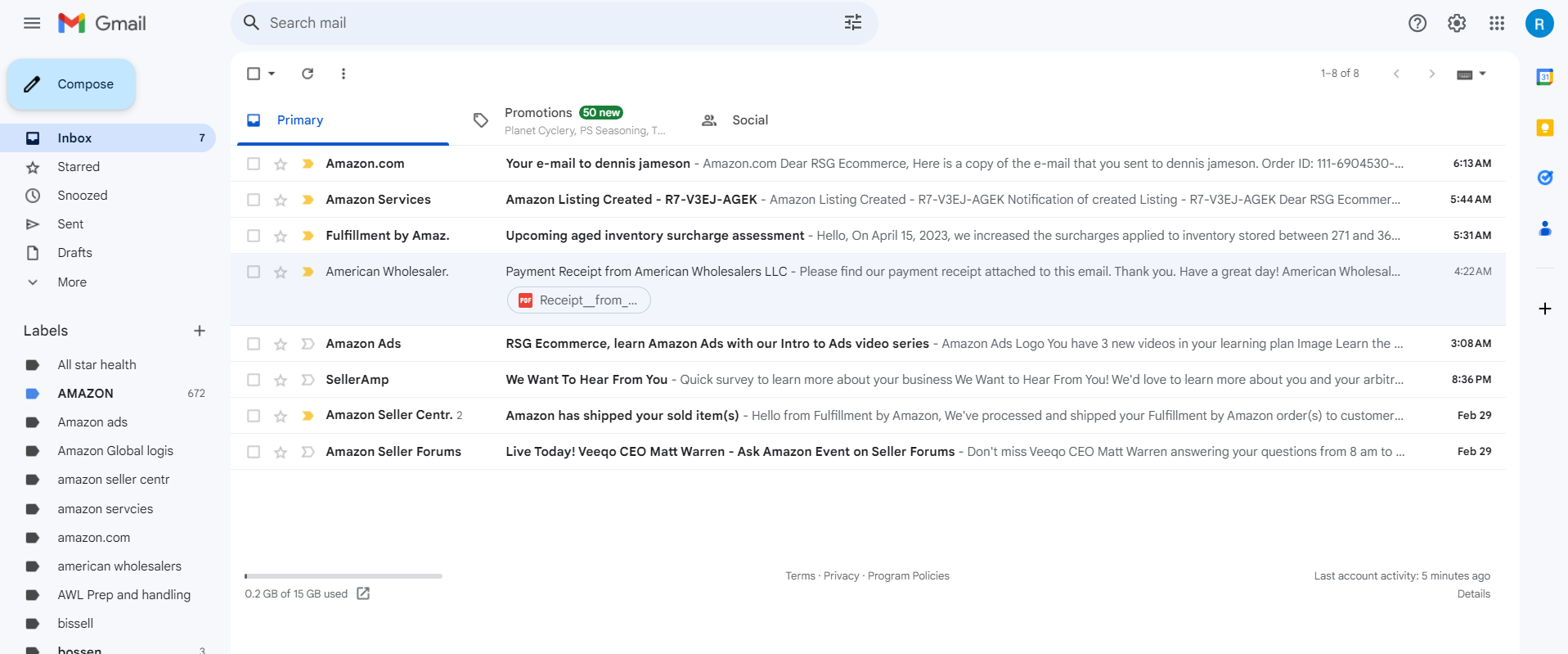Open the Google apps grid
Viewport: 1568px width, 654px height.
click(1497, 23)
